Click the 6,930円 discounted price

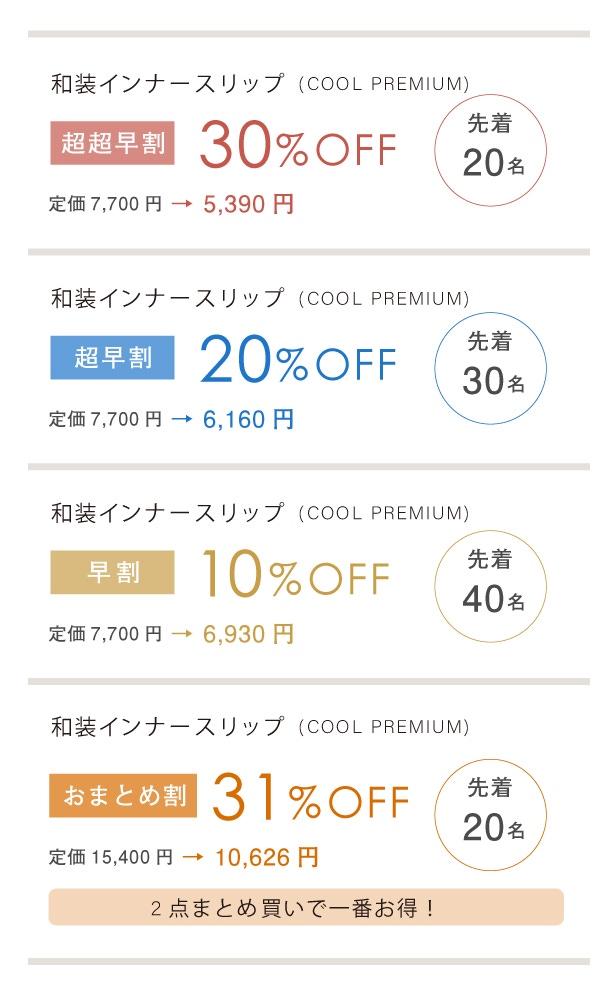(x=248, y=634)
